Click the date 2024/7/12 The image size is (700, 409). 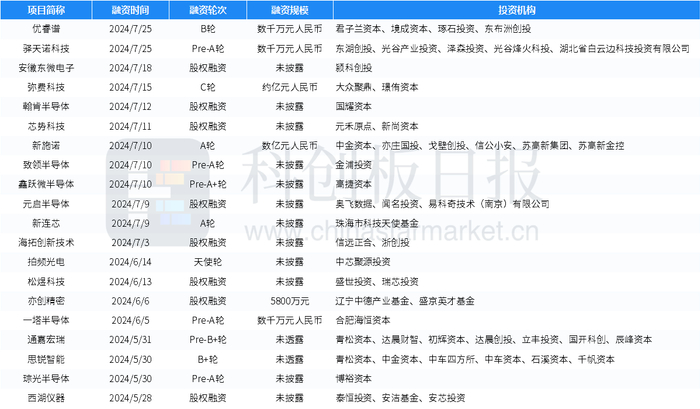tap(130, 106)
